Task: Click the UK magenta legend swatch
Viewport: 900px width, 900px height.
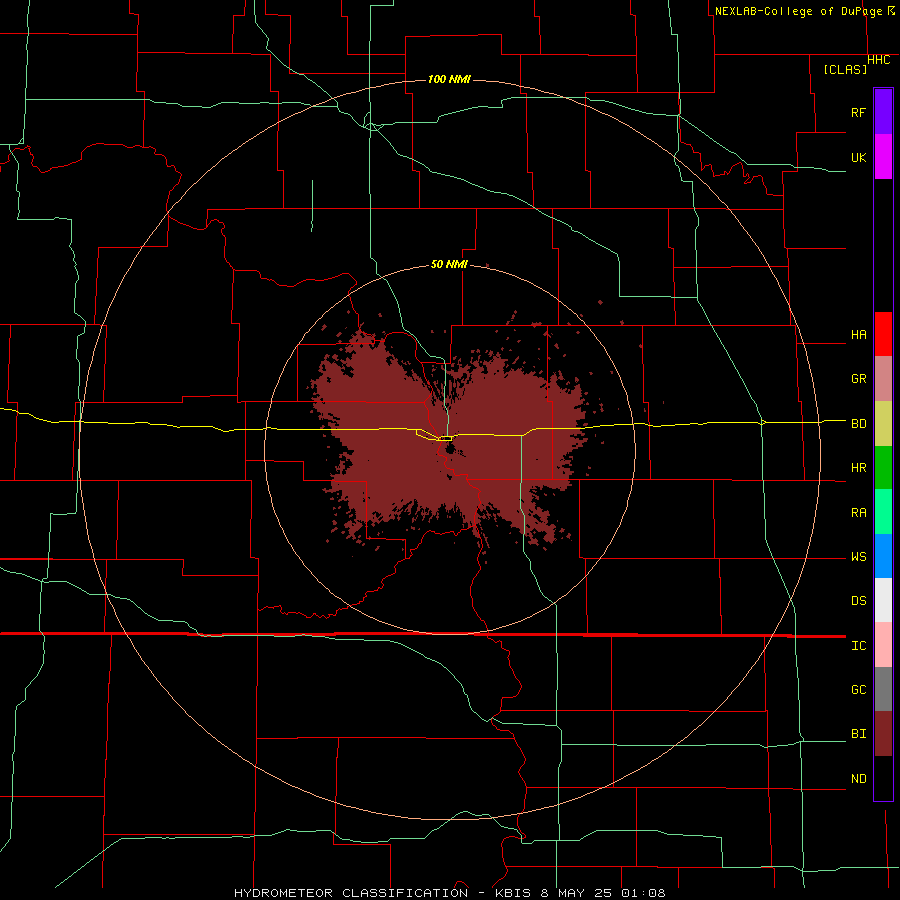Action: [x=883, y=157]
